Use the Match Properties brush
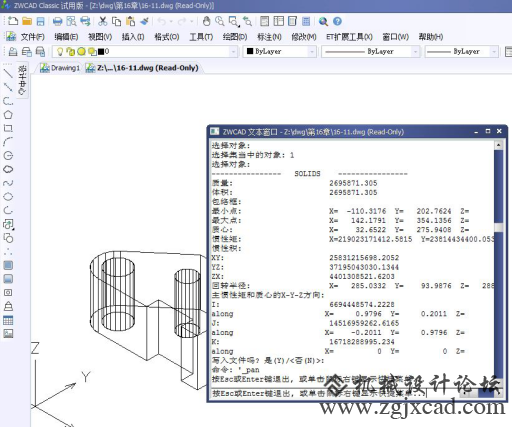This screenshot has height=428, width=512. (x=144, y=21)
